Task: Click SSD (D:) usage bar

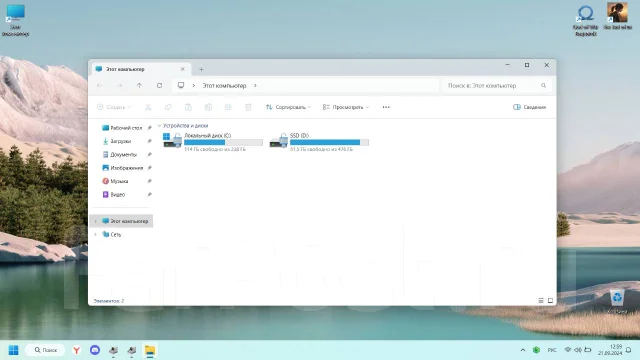Action: point(329,142)
